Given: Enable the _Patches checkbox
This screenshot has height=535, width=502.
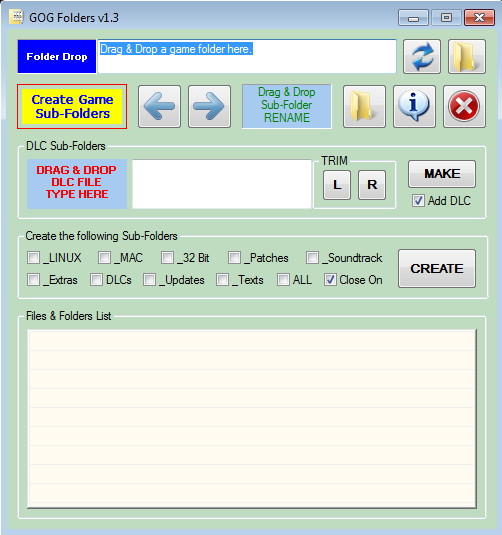Looking at the screenshot, I should point(234,258).
